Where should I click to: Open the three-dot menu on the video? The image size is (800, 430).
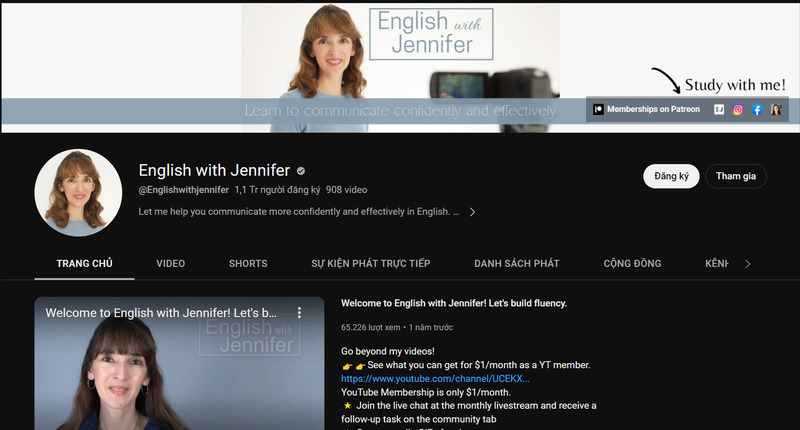pyautogui.click(x=299, y=312)
